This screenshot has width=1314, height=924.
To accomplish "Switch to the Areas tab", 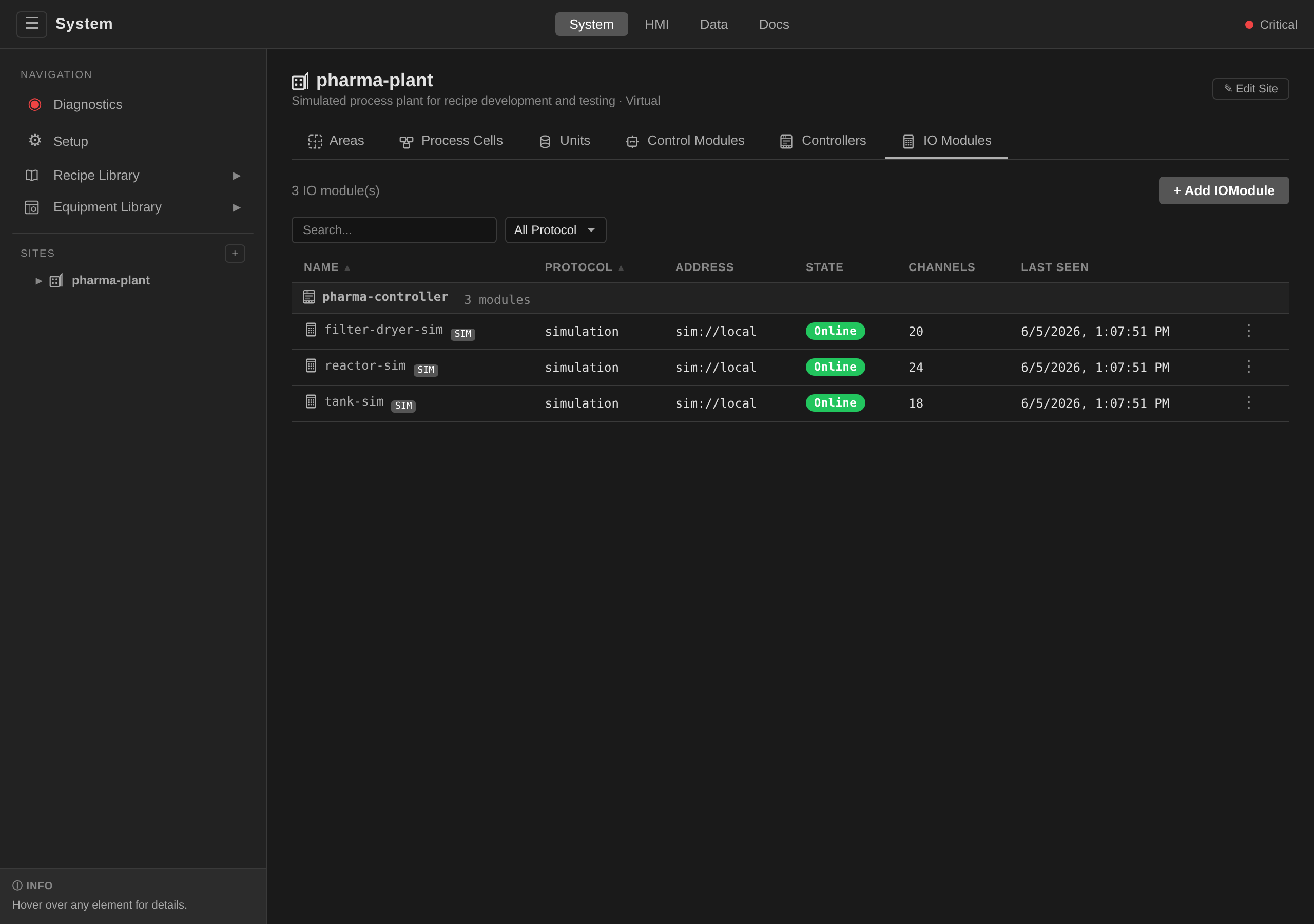I will tap(336, 141).
